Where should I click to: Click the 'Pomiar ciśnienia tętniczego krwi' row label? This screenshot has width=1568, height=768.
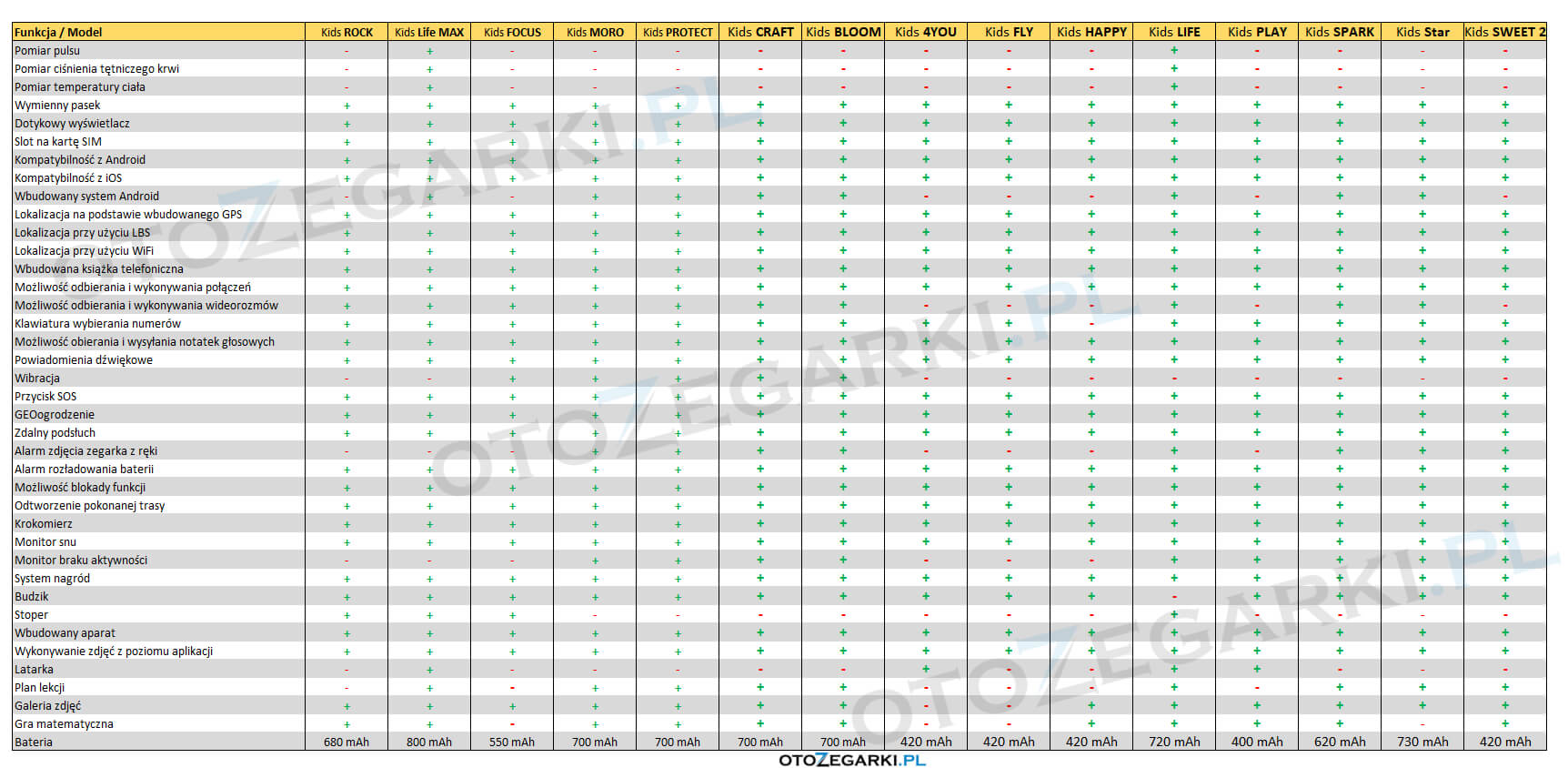coord(96,69)
